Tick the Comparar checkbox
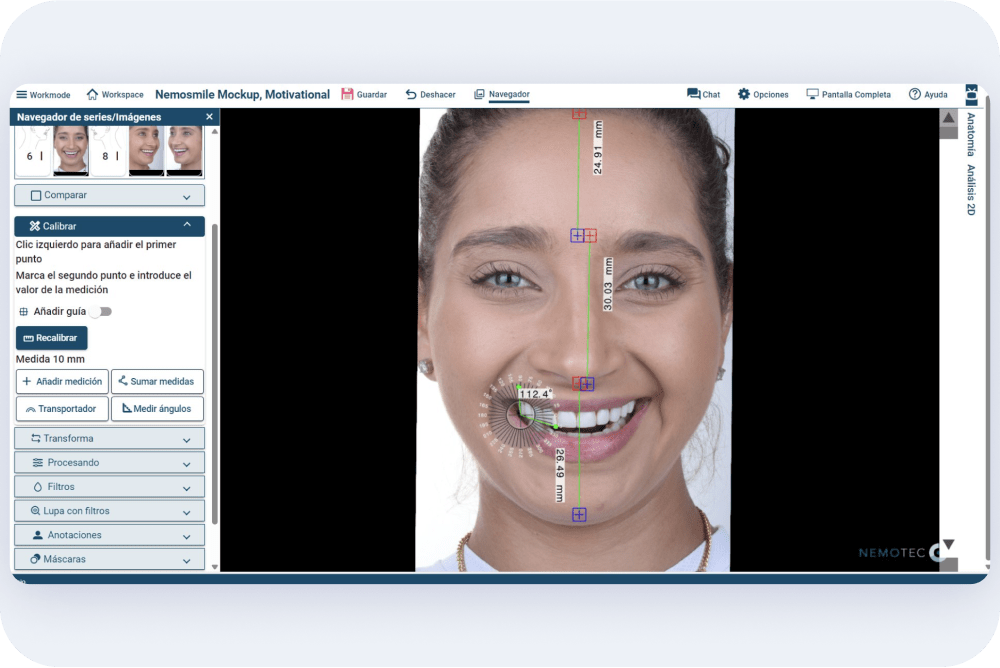 pyautogui.click(x=36, y=195)
